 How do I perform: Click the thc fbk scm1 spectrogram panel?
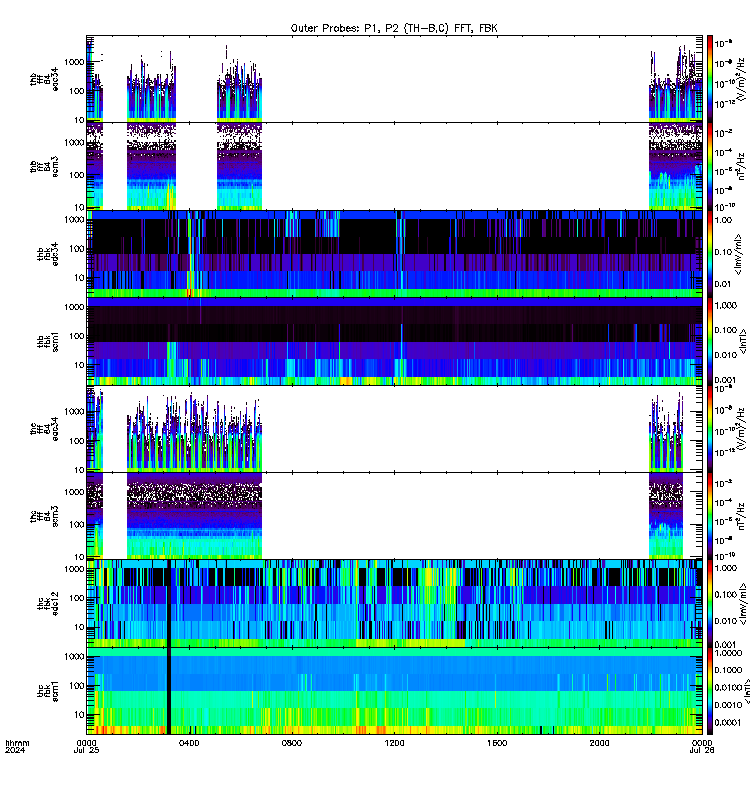[x=394, y=691]
